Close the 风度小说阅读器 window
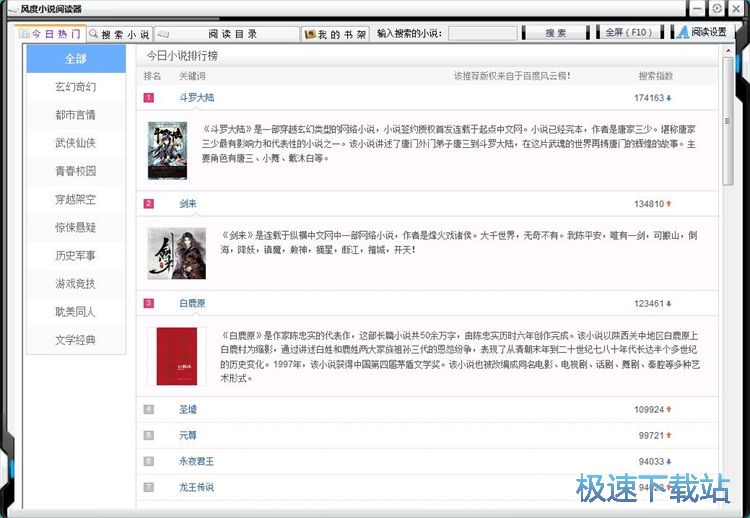Image resolution: width=750 pixels, height=518 pixels. 736,9
